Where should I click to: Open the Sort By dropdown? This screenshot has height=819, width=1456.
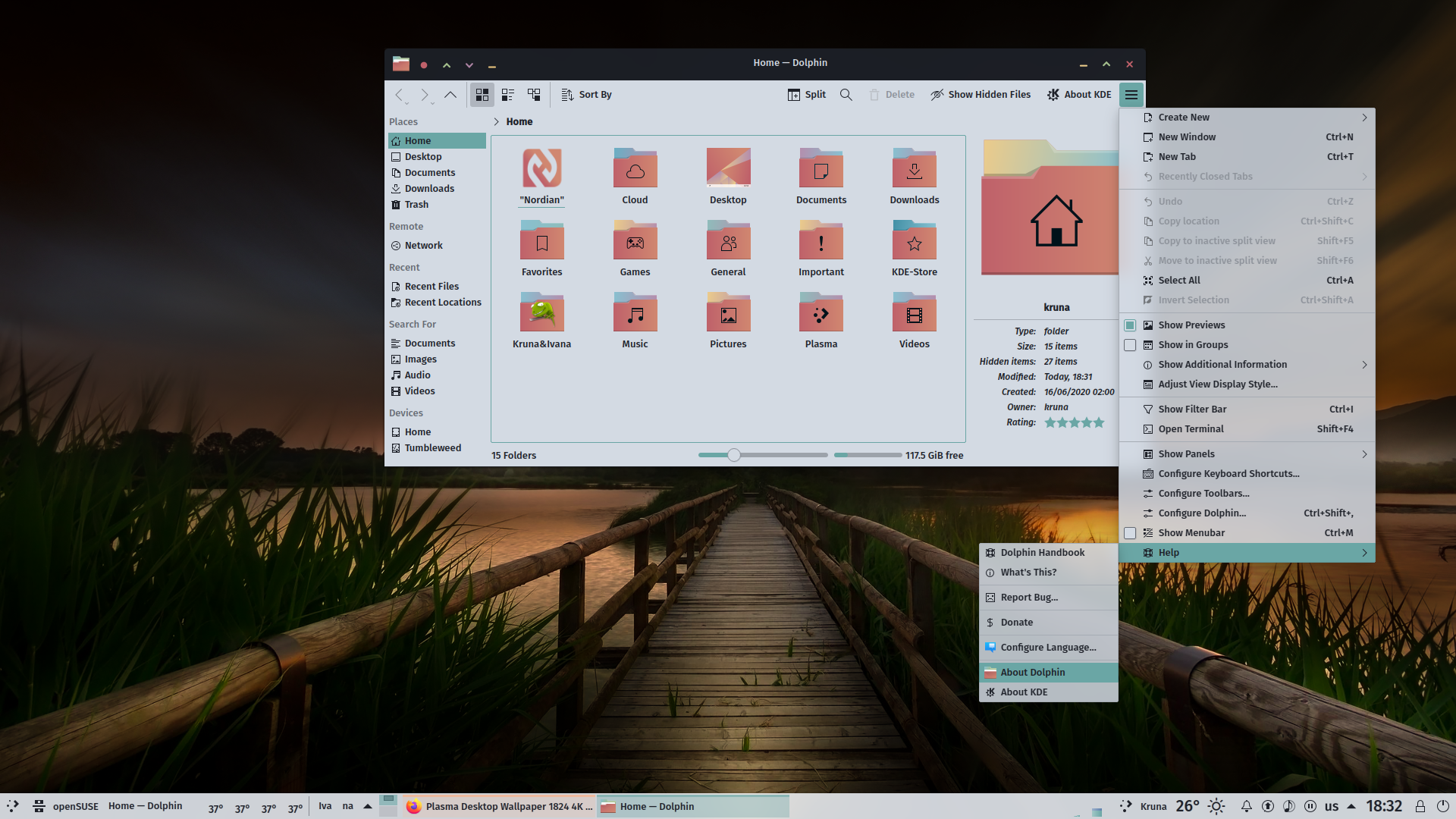click(586, 95)
